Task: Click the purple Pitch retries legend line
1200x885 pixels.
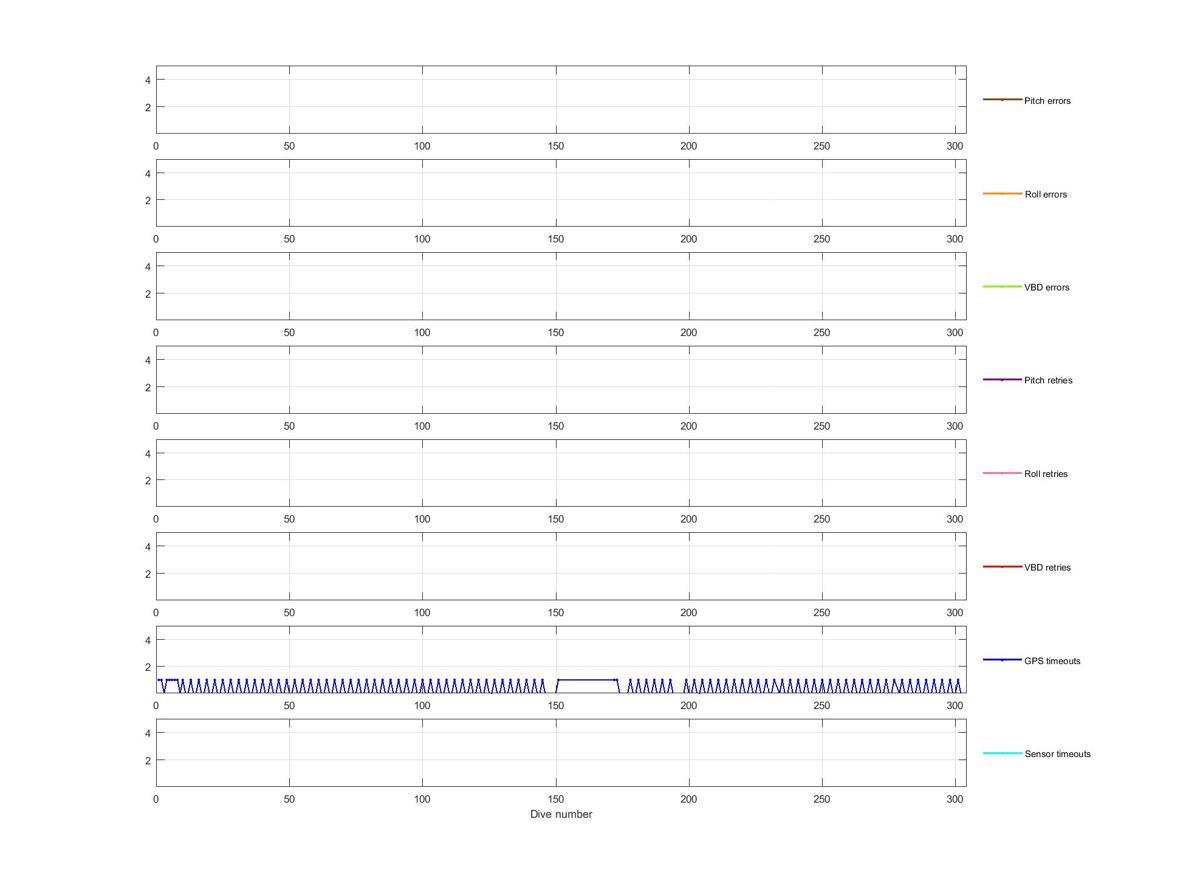Action: (1002, 380)
